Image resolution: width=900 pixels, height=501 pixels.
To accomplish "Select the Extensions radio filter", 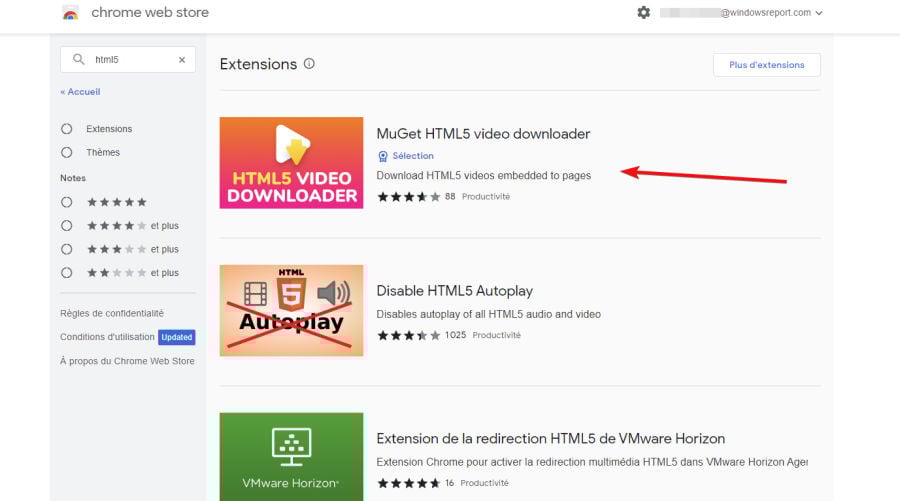I will [x=67, y=129].
